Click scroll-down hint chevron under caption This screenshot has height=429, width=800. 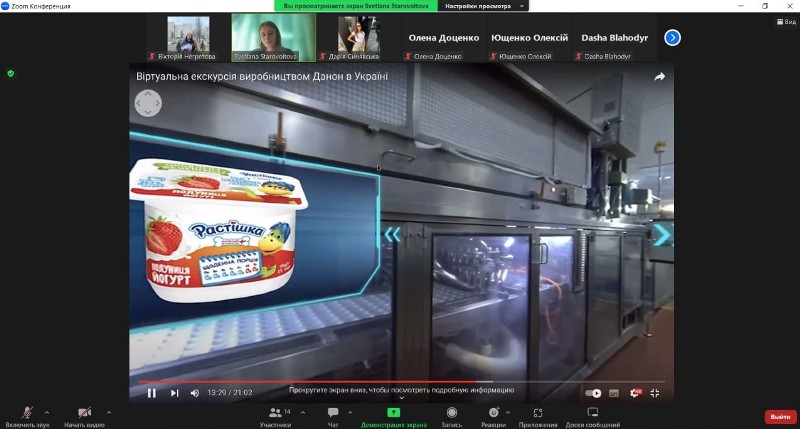click(402, 398)
